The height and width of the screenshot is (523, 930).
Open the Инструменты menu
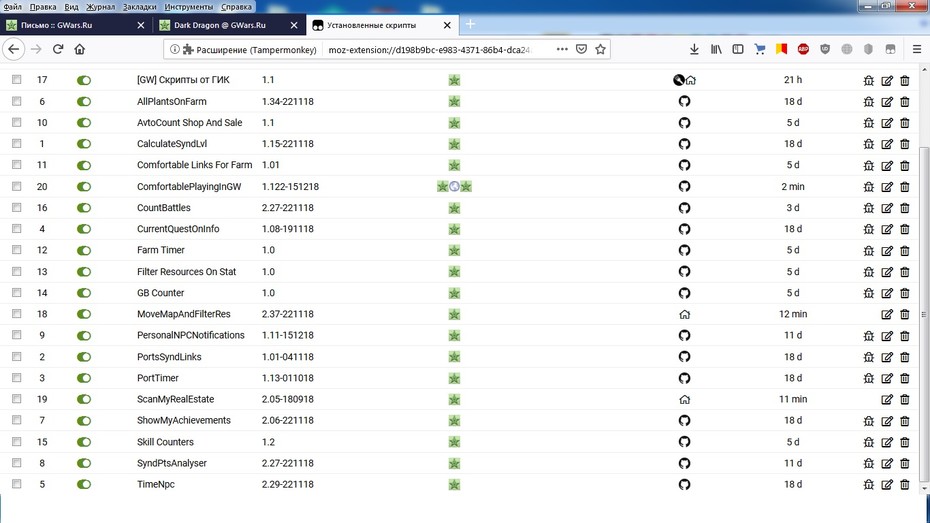point(189,7)
